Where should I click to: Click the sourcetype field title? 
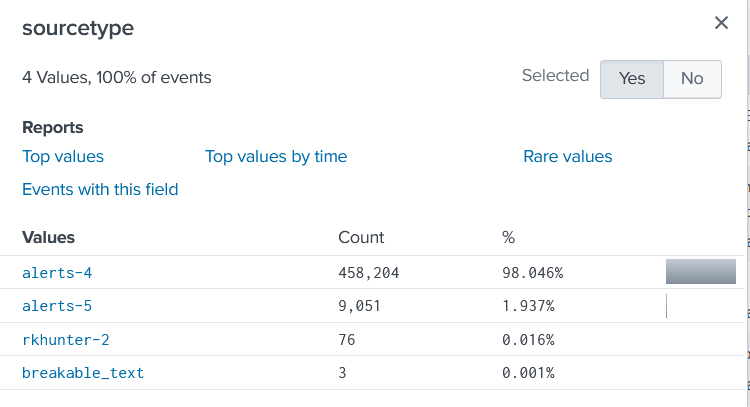point(78,28)
